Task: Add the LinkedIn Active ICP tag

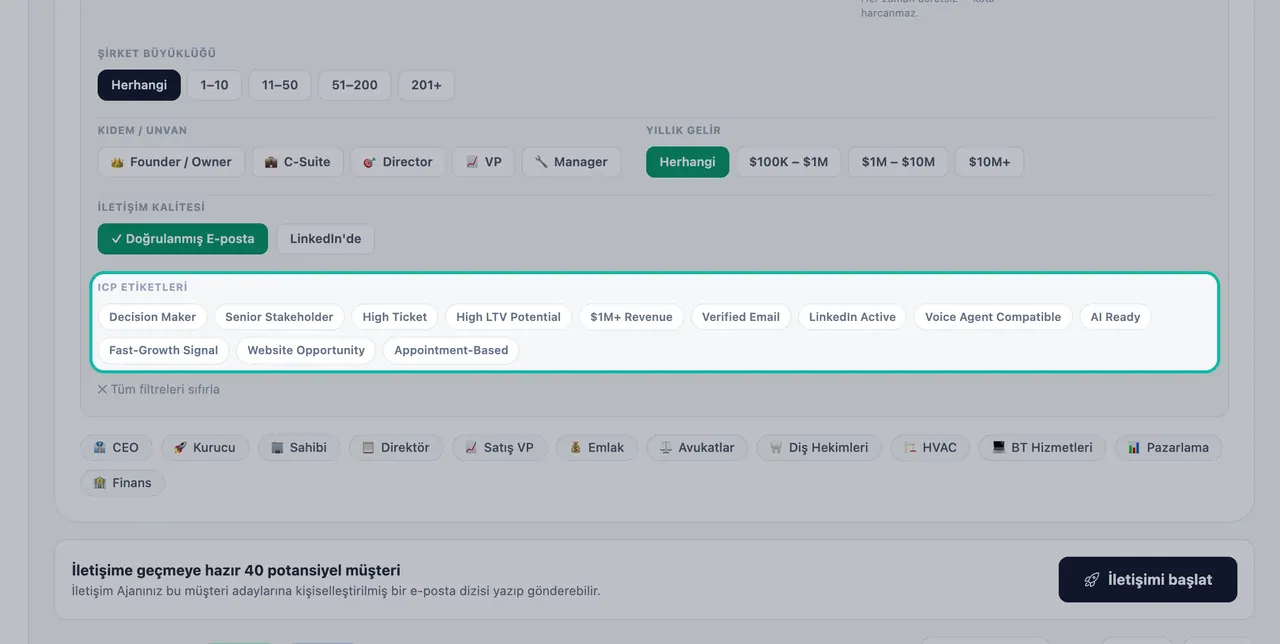Action: (852, 317)
